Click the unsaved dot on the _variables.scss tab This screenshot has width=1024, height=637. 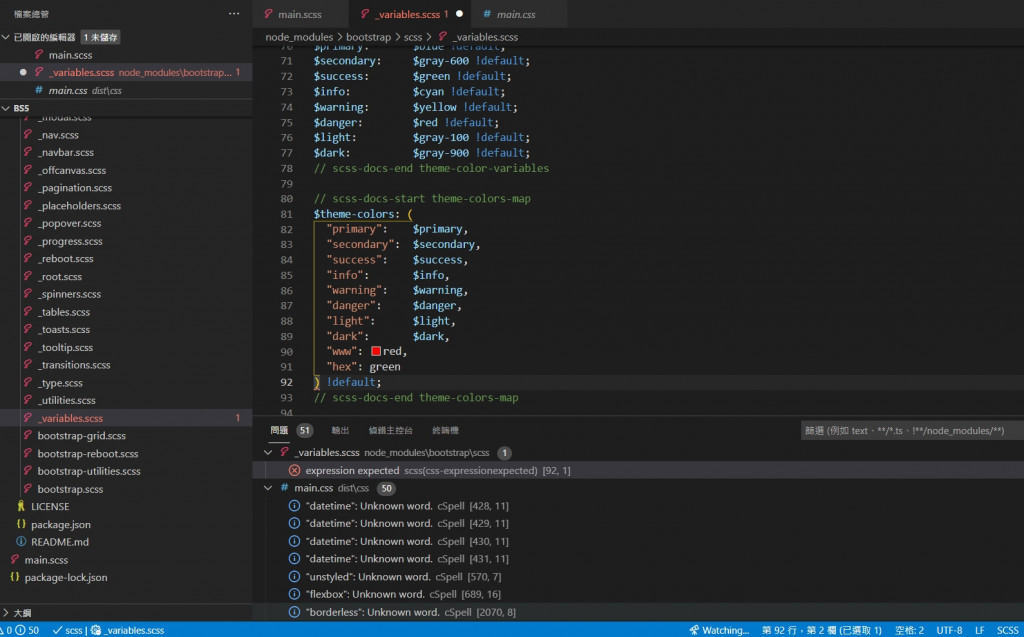coord(459,14)
